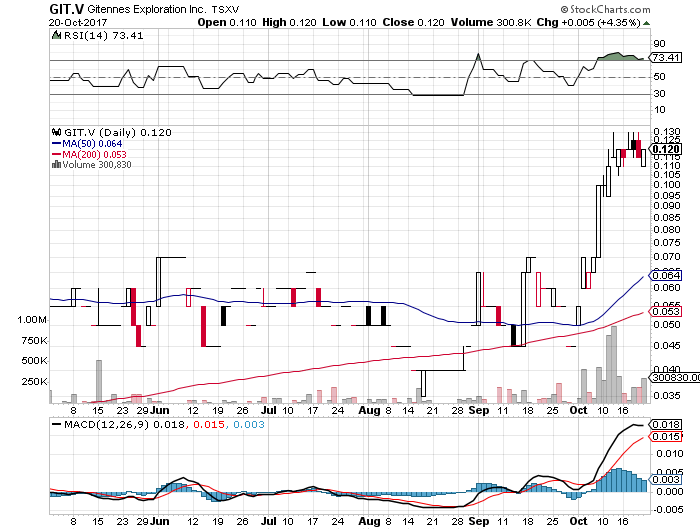The width and height of the screenshot is (700, 530).
Task: Click the boxed 73.41 RSI value tag
Action: tap(666, 57)
